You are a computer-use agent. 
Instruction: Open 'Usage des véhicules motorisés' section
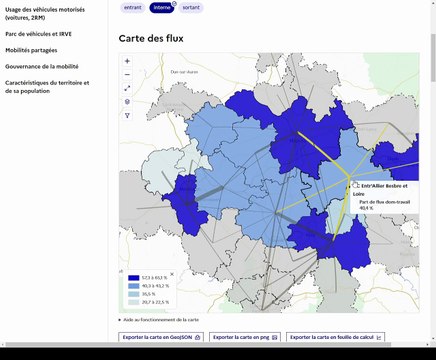click(45, 14)
